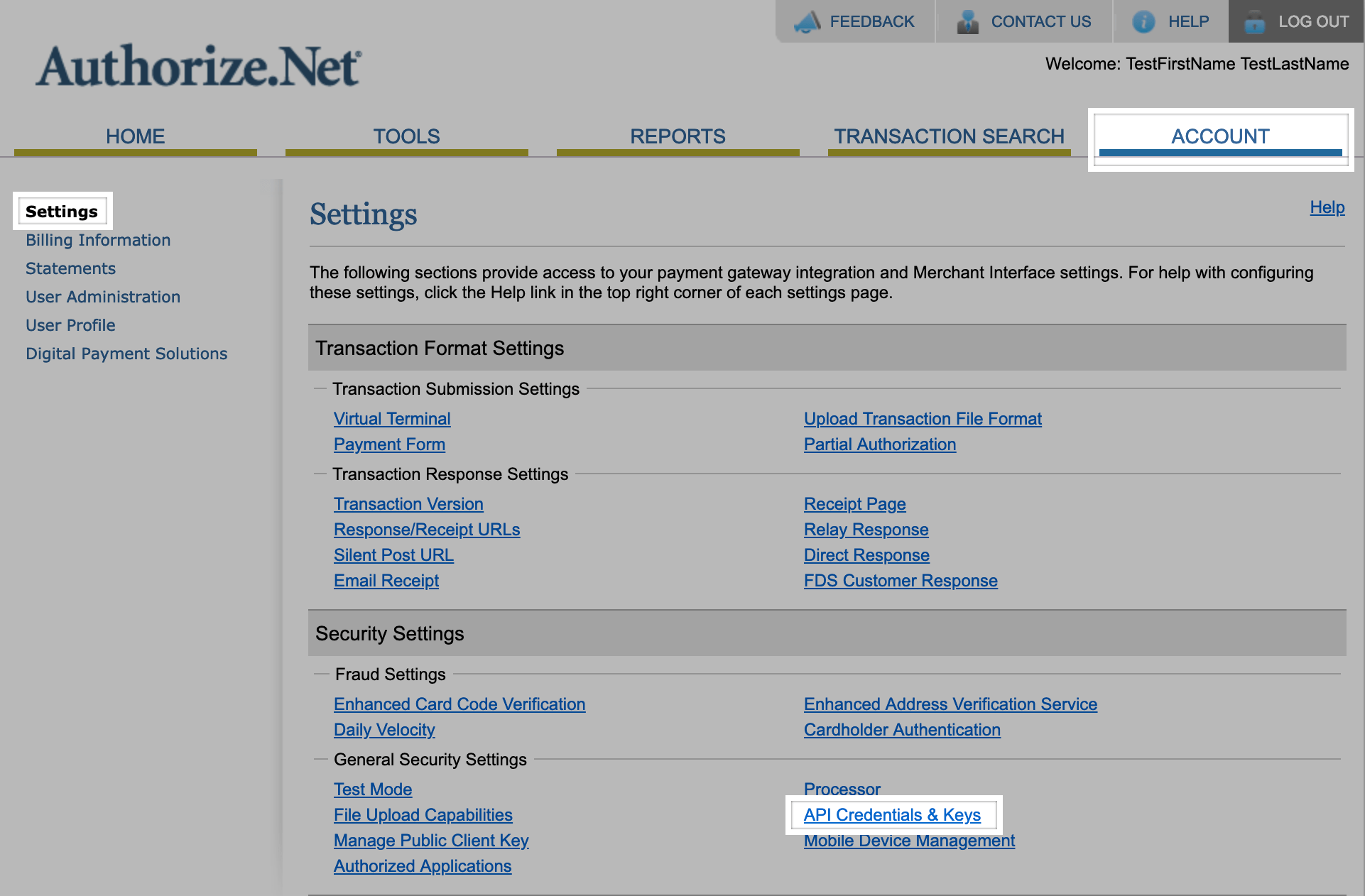Image resolution: width=1365 pixels, height=896 pixels.
Task: Click the Test Mode link
Action: [x=373, y=790]
